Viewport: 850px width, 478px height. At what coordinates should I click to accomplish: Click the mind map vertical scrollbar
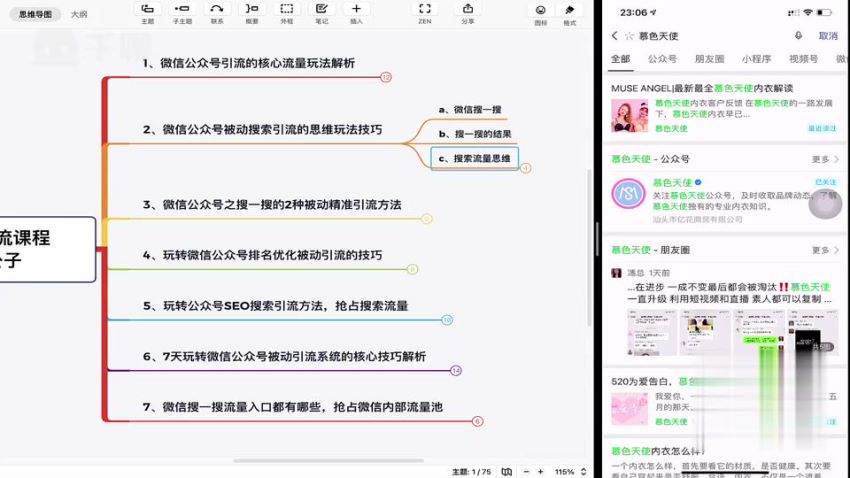coord(589,248)
